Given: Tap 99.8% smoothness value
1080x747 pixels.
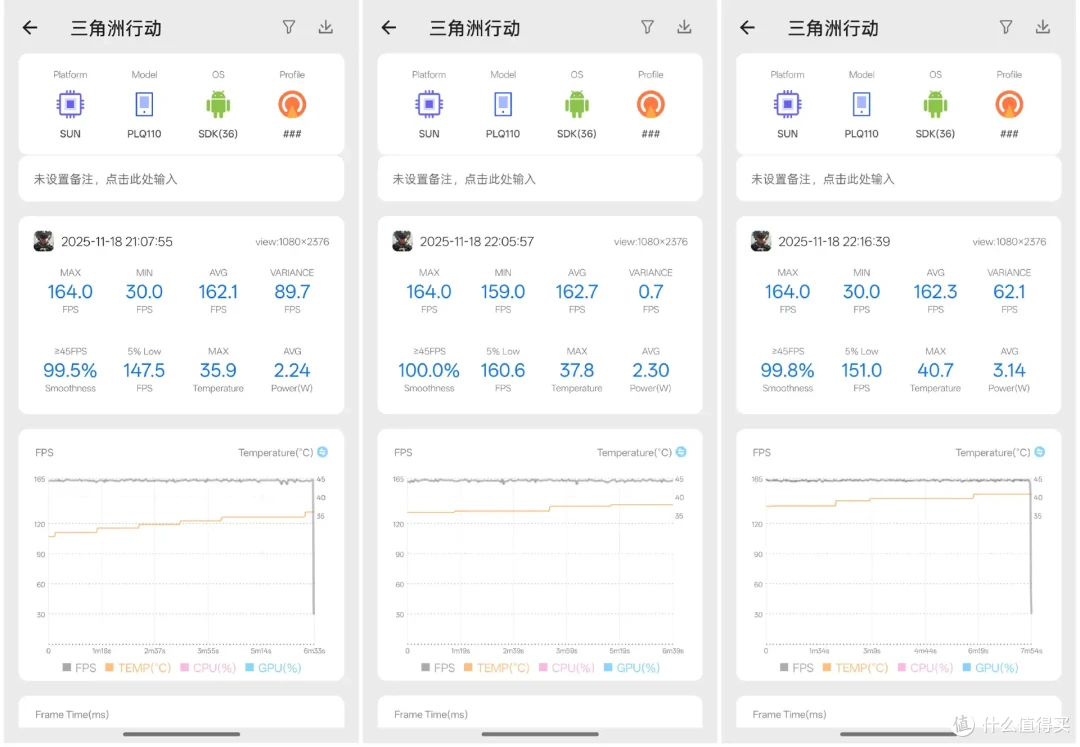Looking at the screenshot, I should click(787, 370).
